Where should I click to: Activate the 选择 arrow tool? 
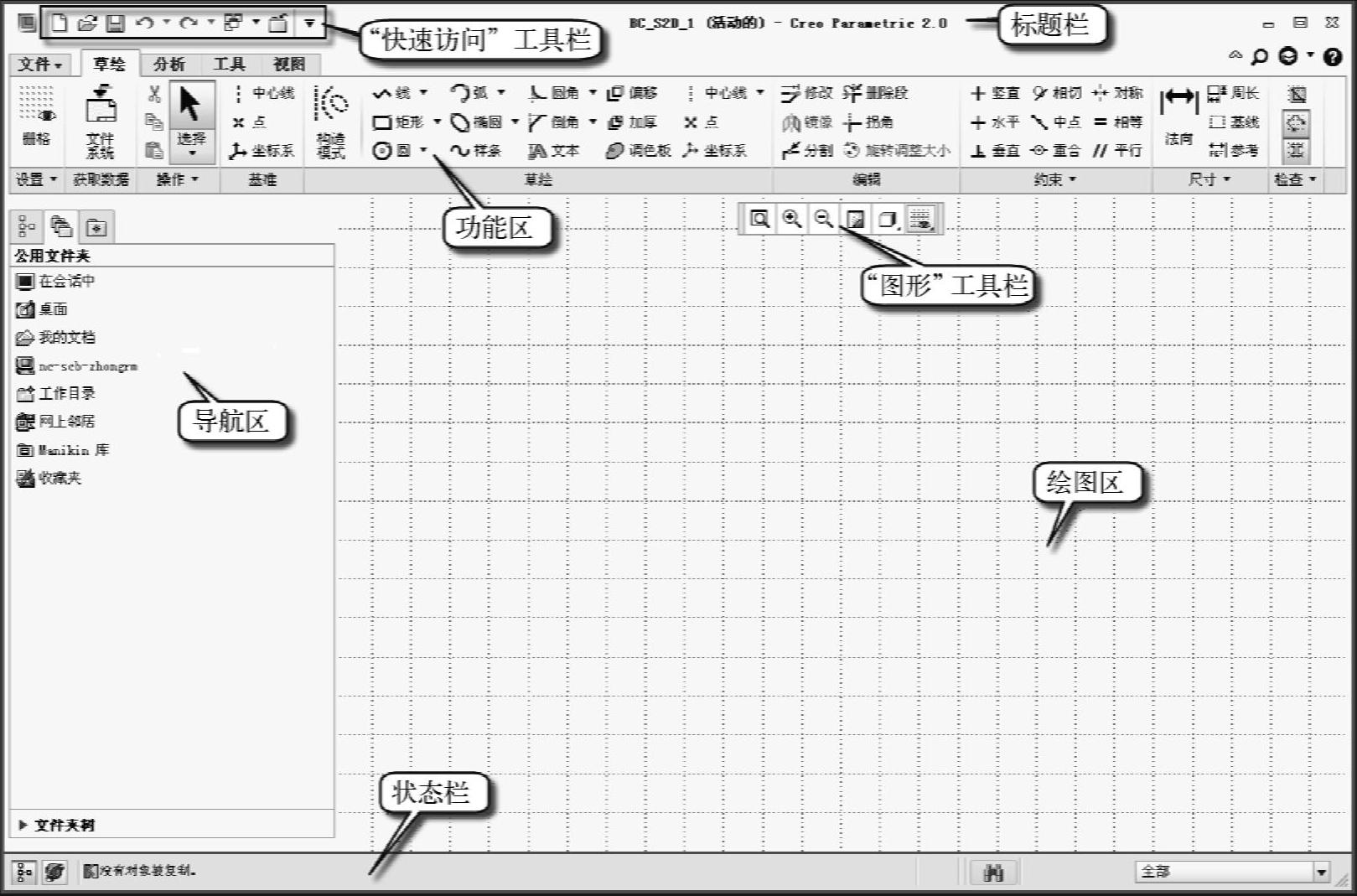point(191,122)
